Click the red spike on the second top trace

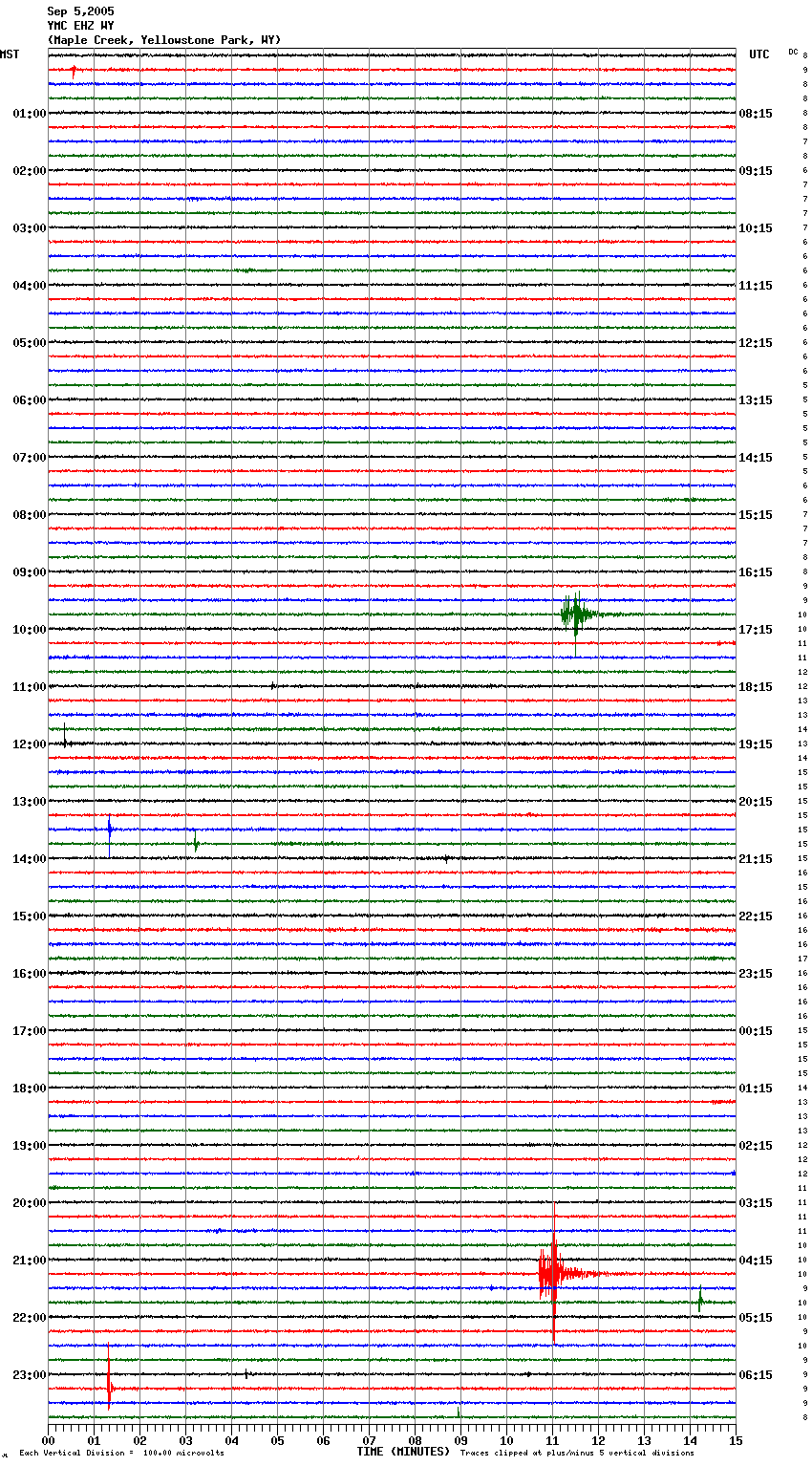[x=74, y=71]
